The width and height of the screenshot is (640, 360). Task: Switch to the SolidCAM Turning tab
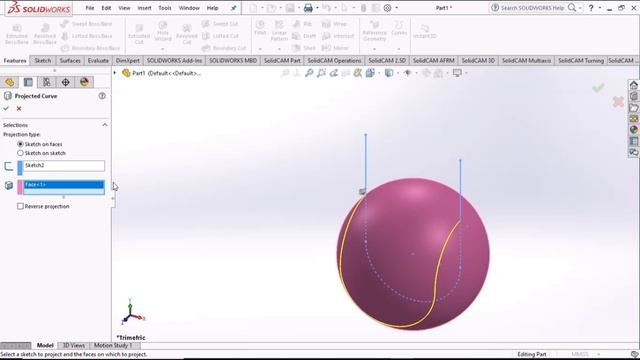pos(581,60)
